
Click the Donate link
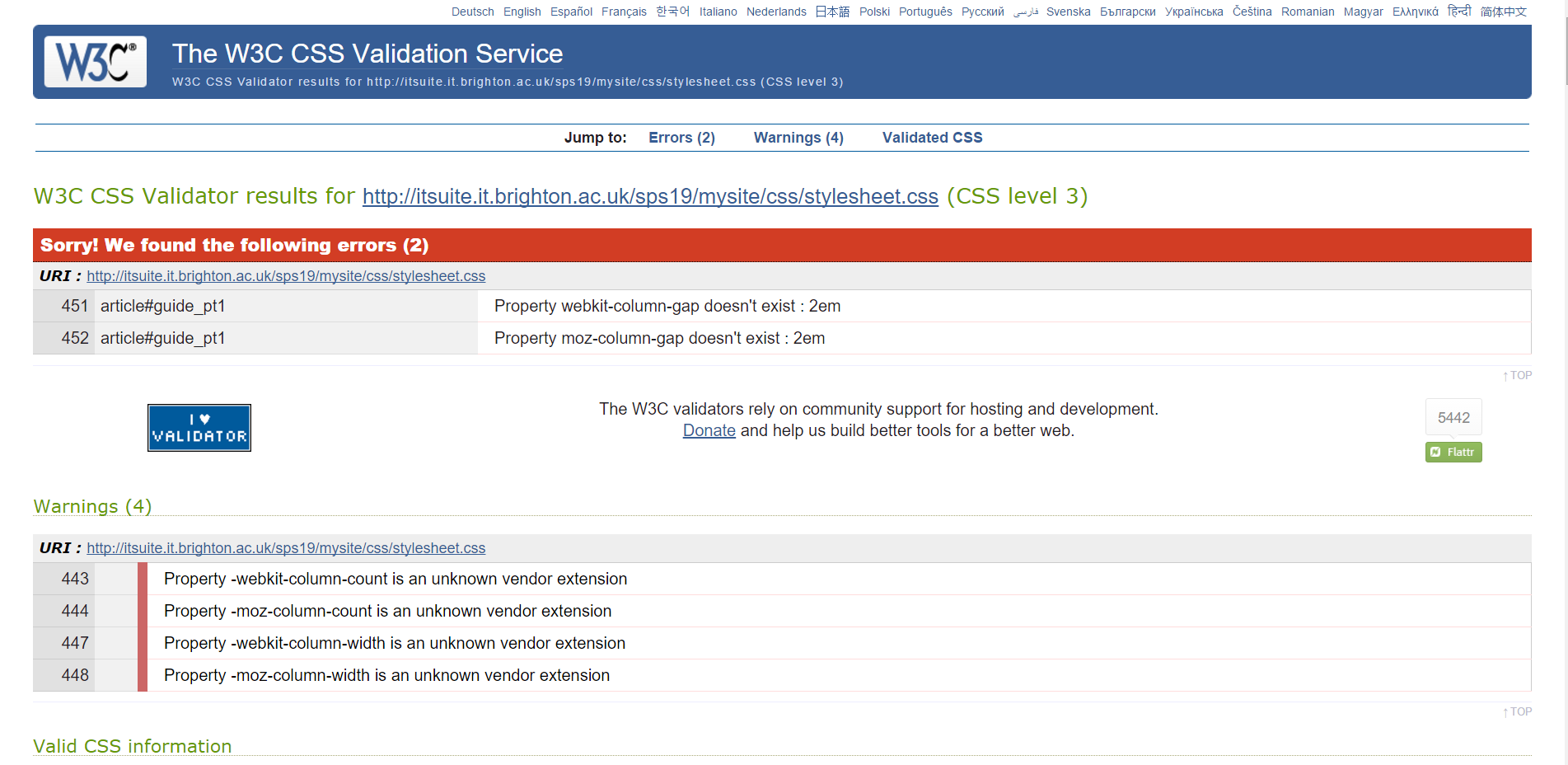click(709, 430)
